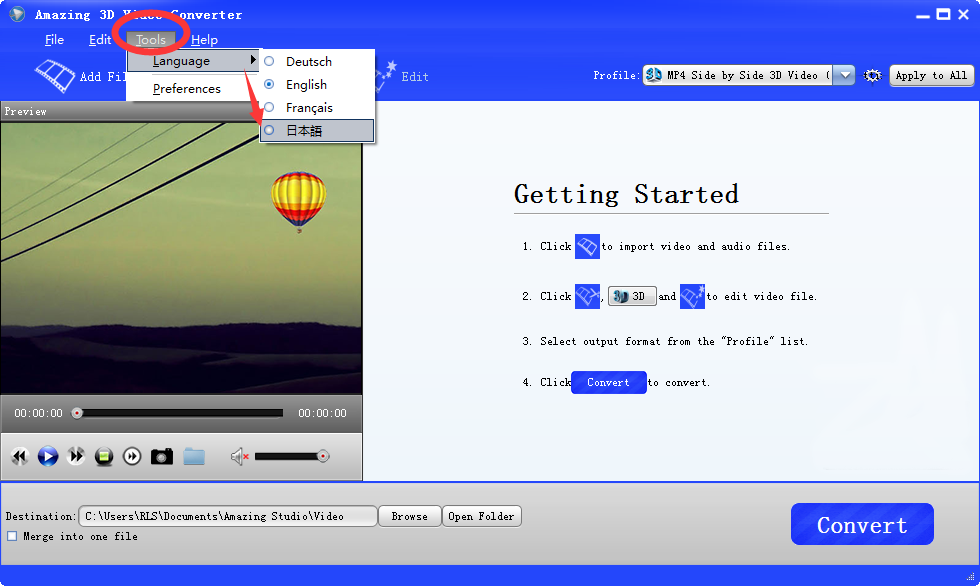
Task: Click the Browse button for destination
Action: point(409,517)
